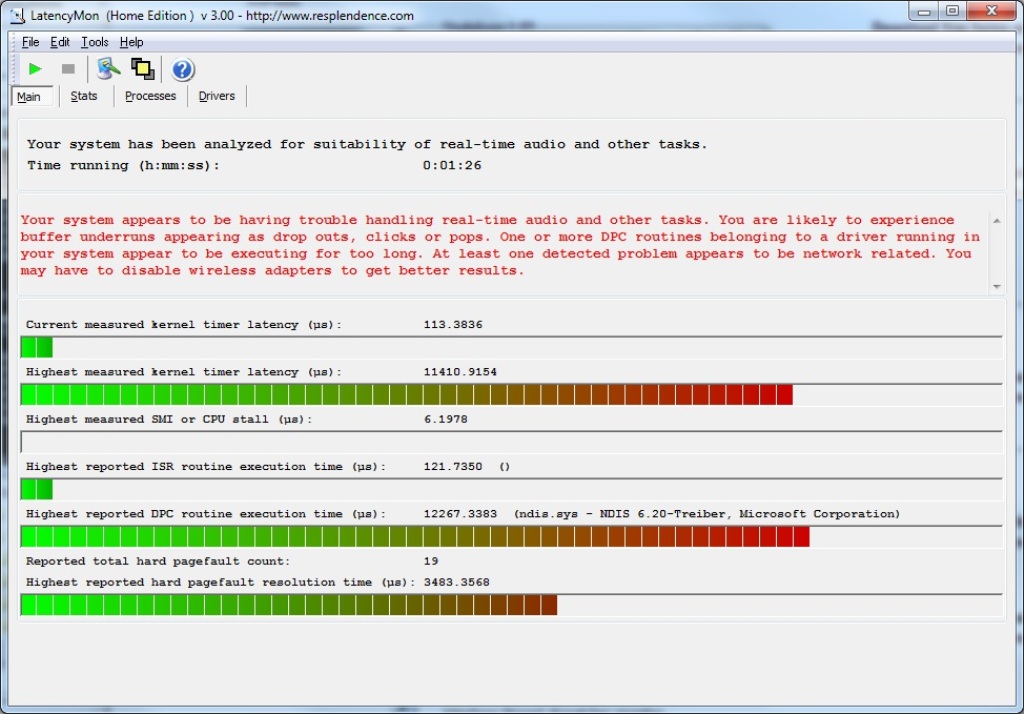Click the warning text scrollbar up arrow
The image size is (1024, 714).
[x=997, y=221]
